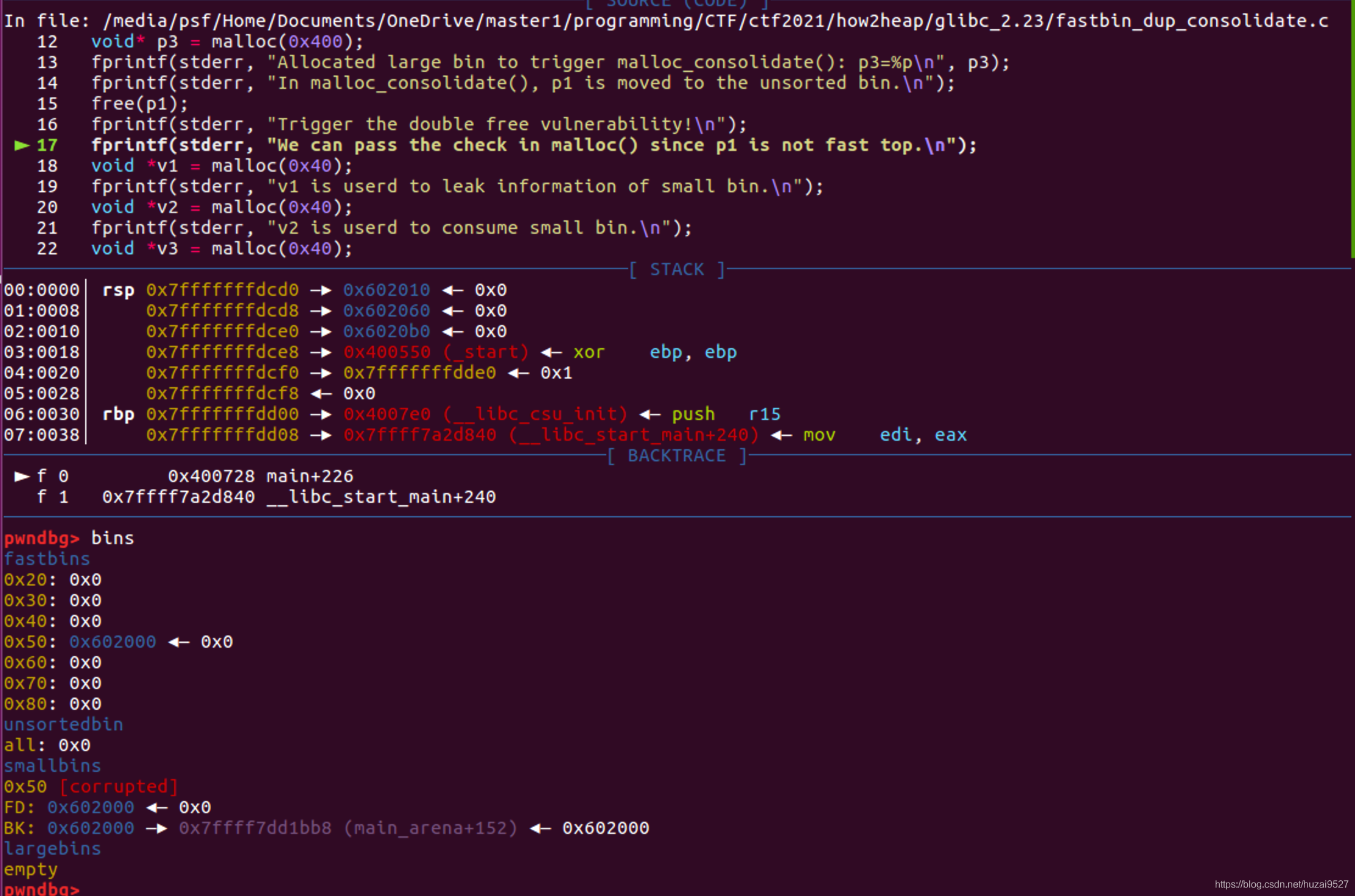Select fastbin 0x60 entry
Image resolution: width=1355 pixels, height=896 pixels.
click(52, 663)
